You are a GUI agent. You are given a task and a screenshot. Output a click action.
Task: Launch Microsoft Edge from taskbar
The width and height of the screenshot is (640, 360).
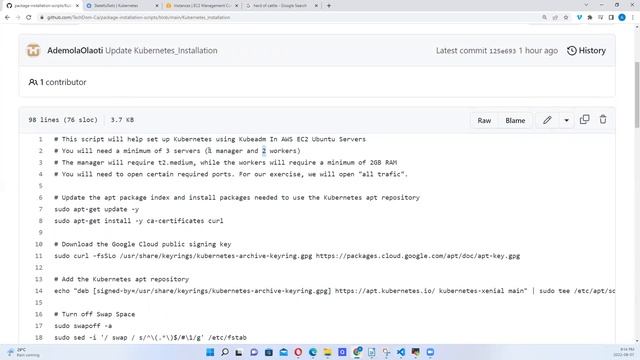[x=313, y=352]
